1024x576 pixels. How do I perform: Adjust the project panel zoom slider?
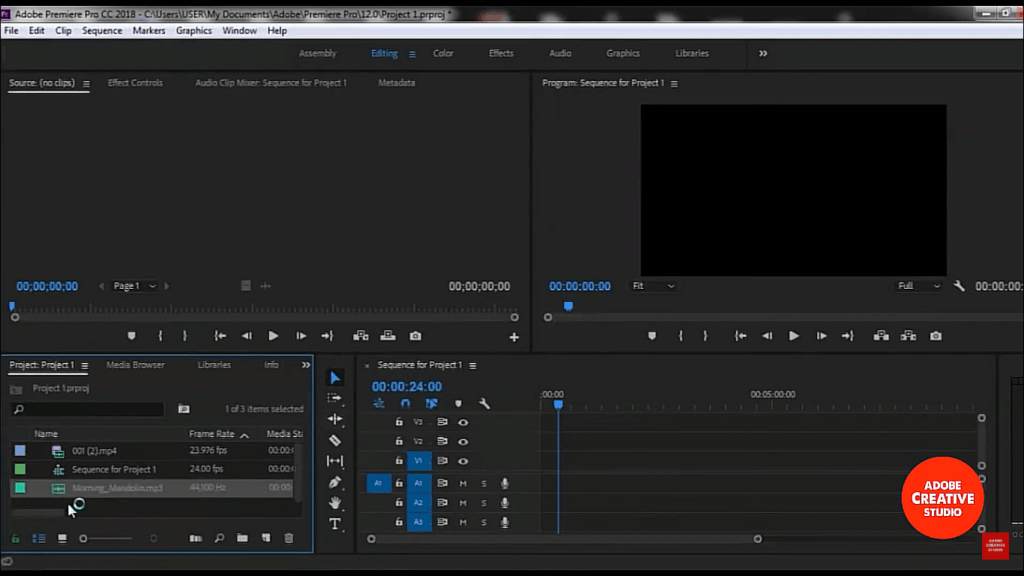pyautogui.click(x=106, y=538)
